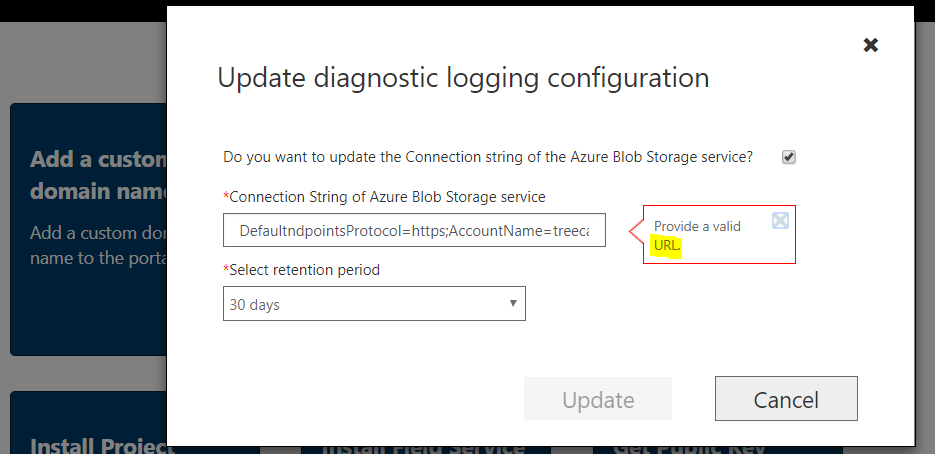
Task: Click the 'Get Public Key' tile
Action: [689, 449]
